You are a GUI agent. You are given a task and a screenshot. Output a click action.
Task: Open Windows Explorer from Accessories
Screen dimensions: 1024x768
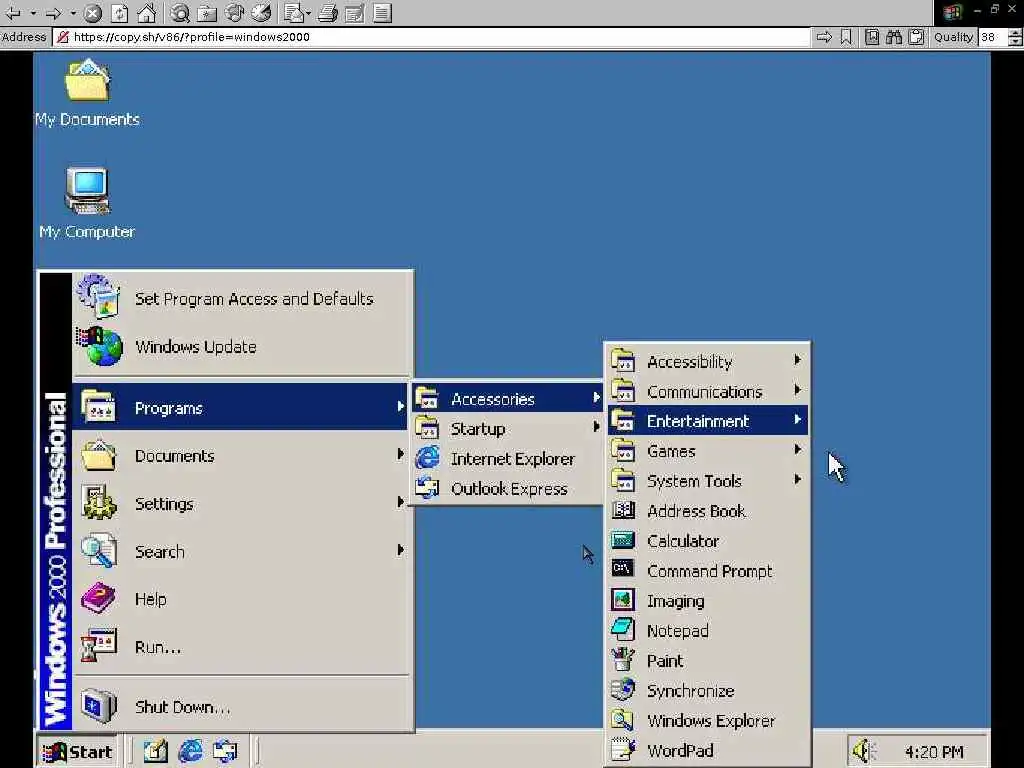click(x=708, y=720)
